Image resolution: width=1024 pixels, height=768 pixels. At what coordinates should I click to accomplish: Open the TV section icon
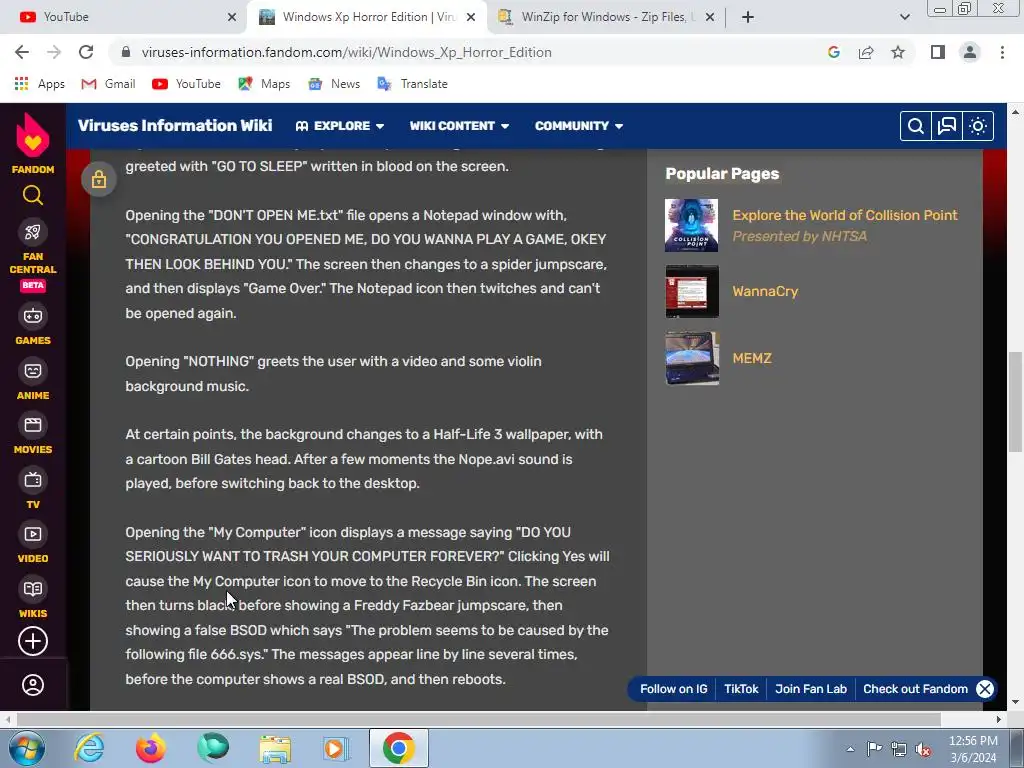coord(33,480)
